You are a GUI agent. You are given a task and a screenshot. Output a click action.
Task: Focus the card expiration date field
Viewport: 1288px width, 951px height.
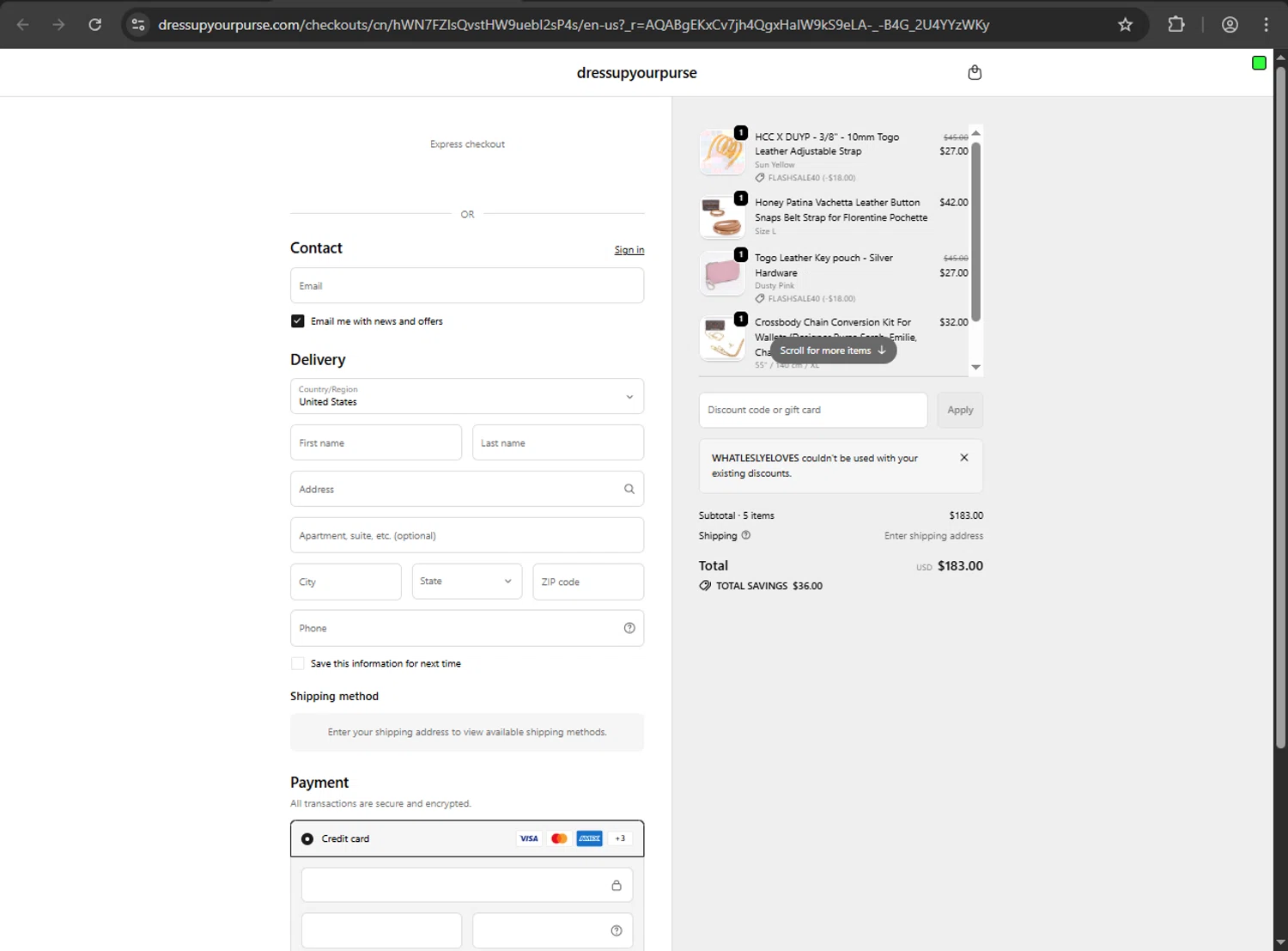click(381, 930)
